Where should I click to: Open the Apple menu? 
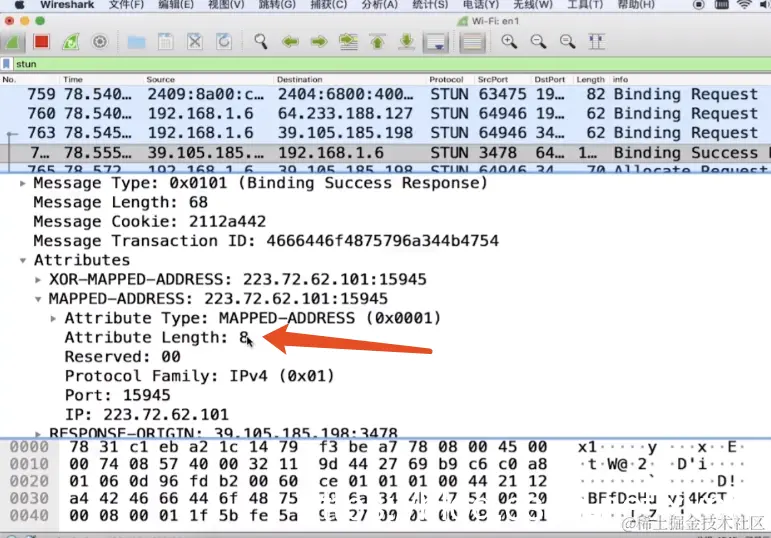pyautogui.click(x=19, y=5)
